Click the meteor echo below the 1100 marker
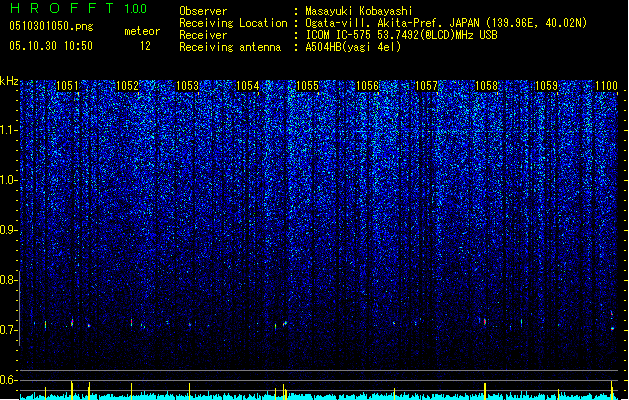629x400 pixels. tap(612, 328)
